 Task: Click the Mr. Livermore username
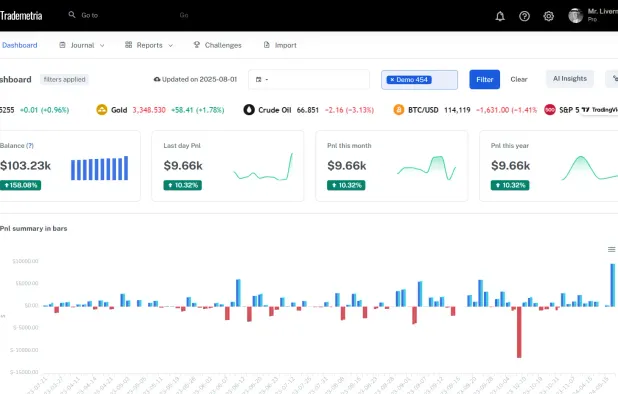click(603, 11)
